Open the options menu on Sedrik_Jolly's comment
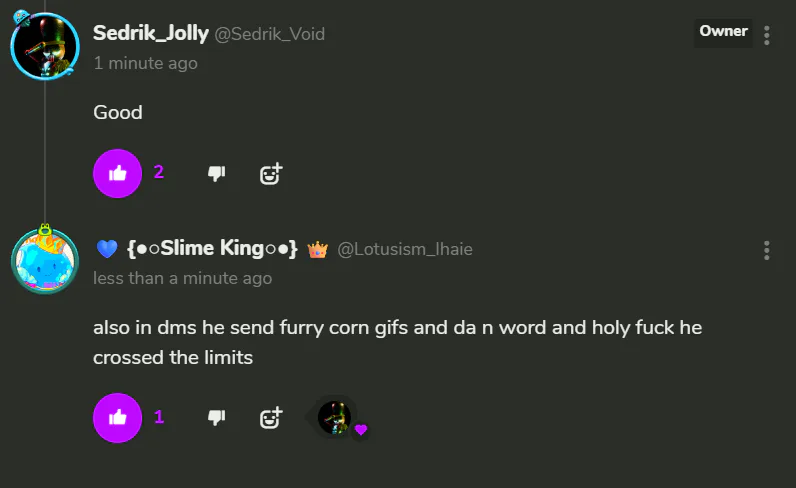The width and height of the screenshot is (796, 488). (767, 36)
